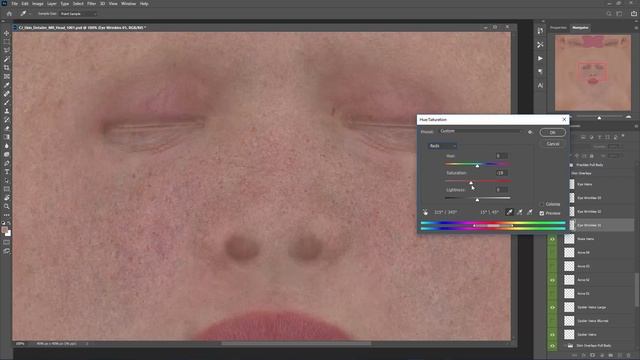Open the Reds color range dropdown

442,146
